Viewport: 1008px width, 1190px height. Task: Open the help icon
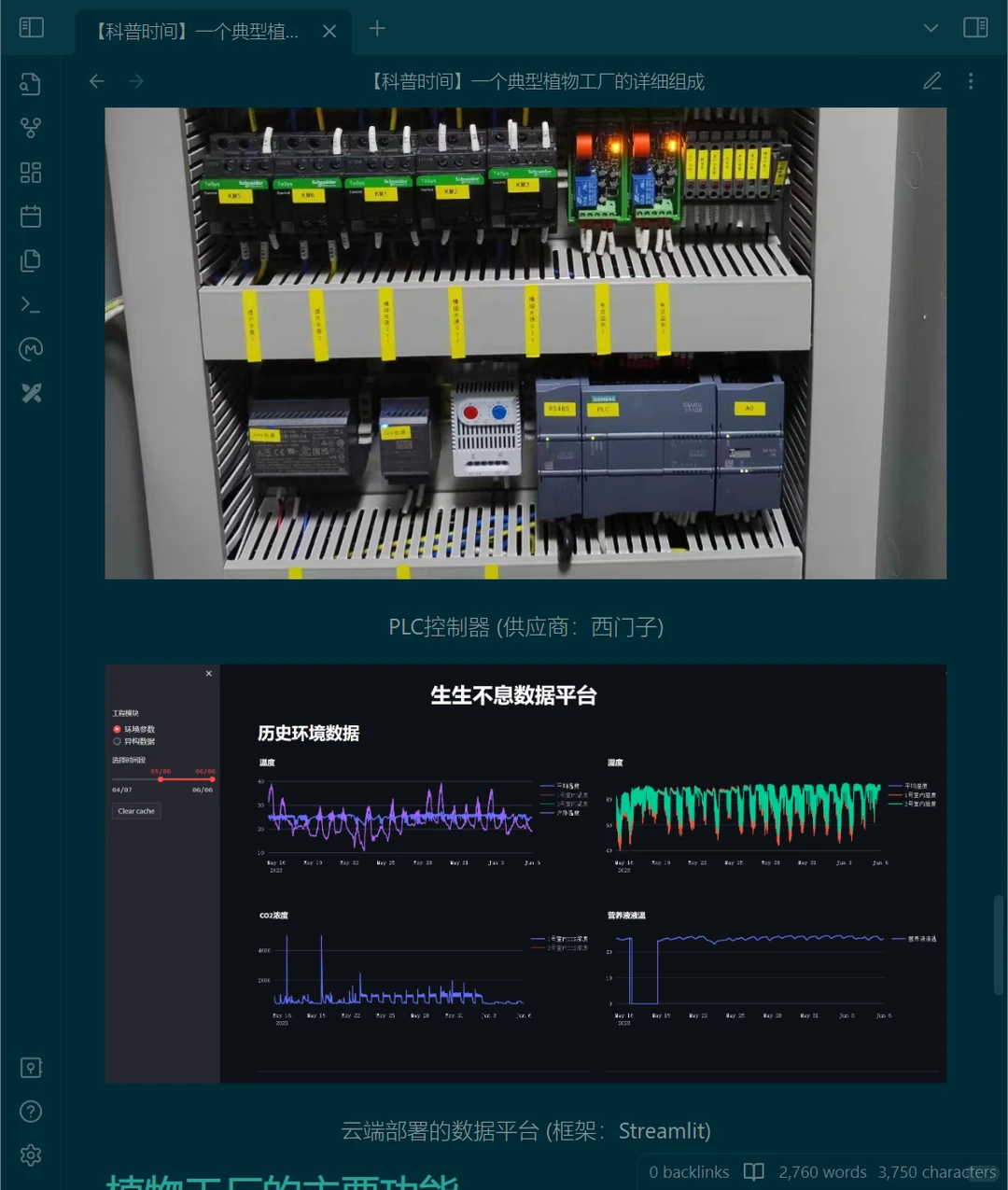coord(31,1112)
